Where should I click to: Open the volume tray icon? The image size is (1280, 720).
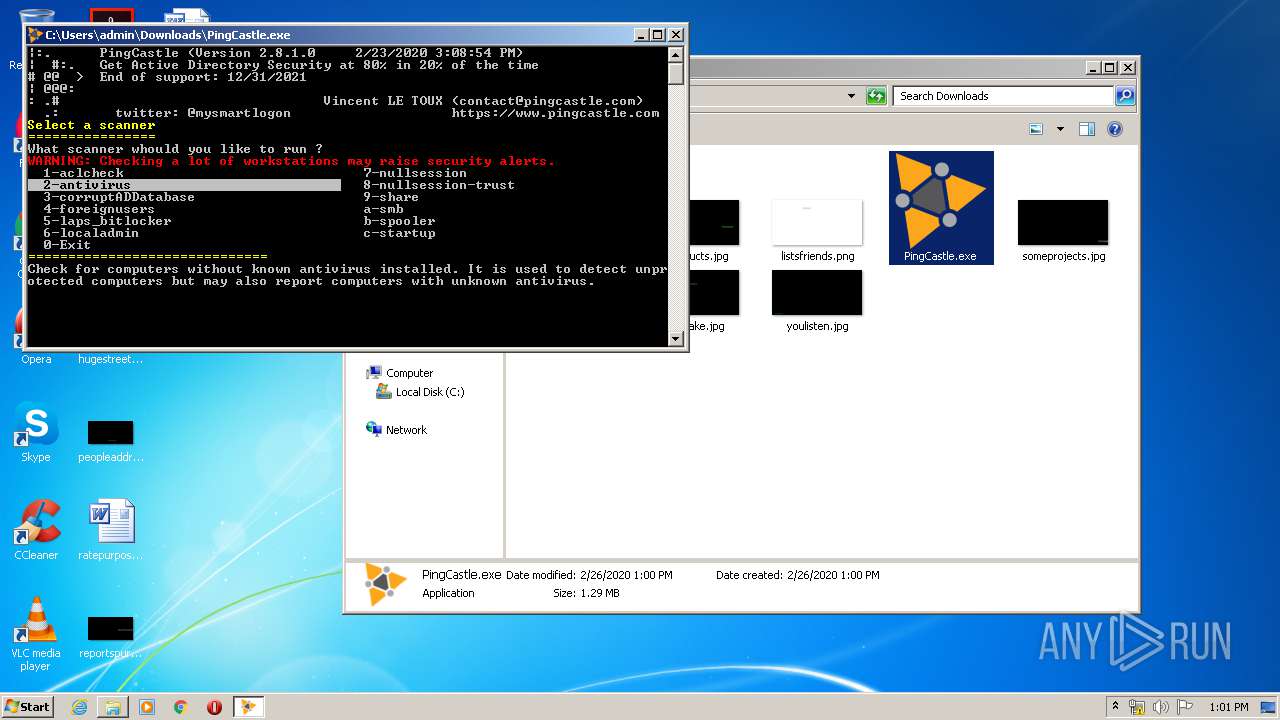pos(1162,707)
